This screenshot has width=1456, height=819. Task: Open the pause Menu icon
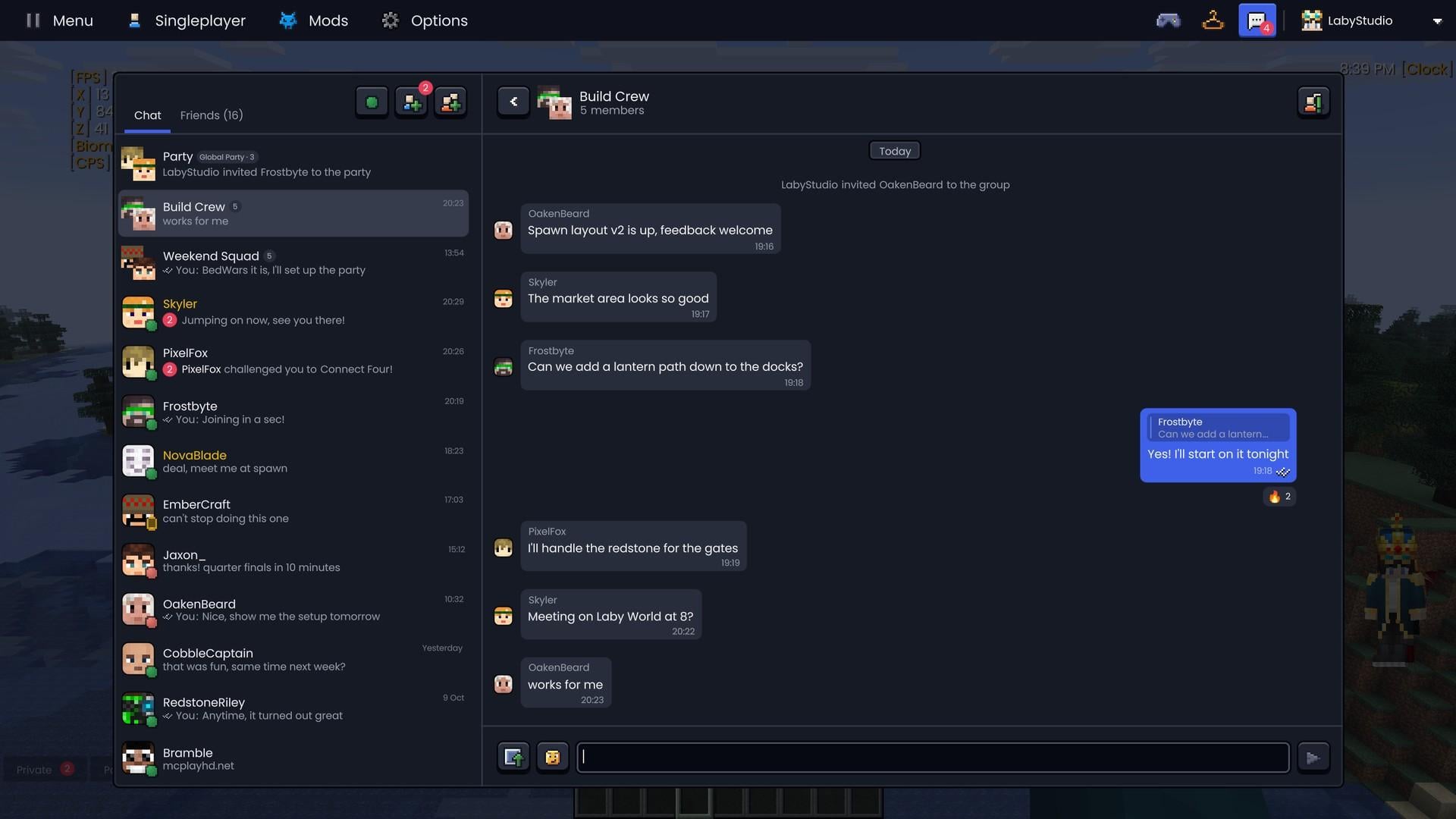coord(33,20)
